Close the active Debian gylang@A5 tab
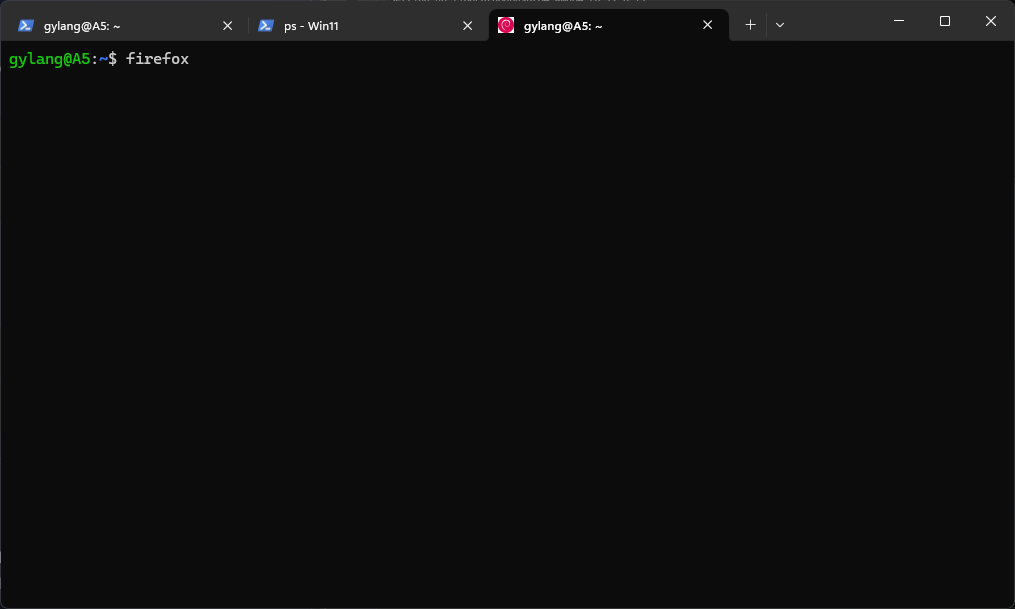Viewport: 1015px width, 609px height. 708,26
